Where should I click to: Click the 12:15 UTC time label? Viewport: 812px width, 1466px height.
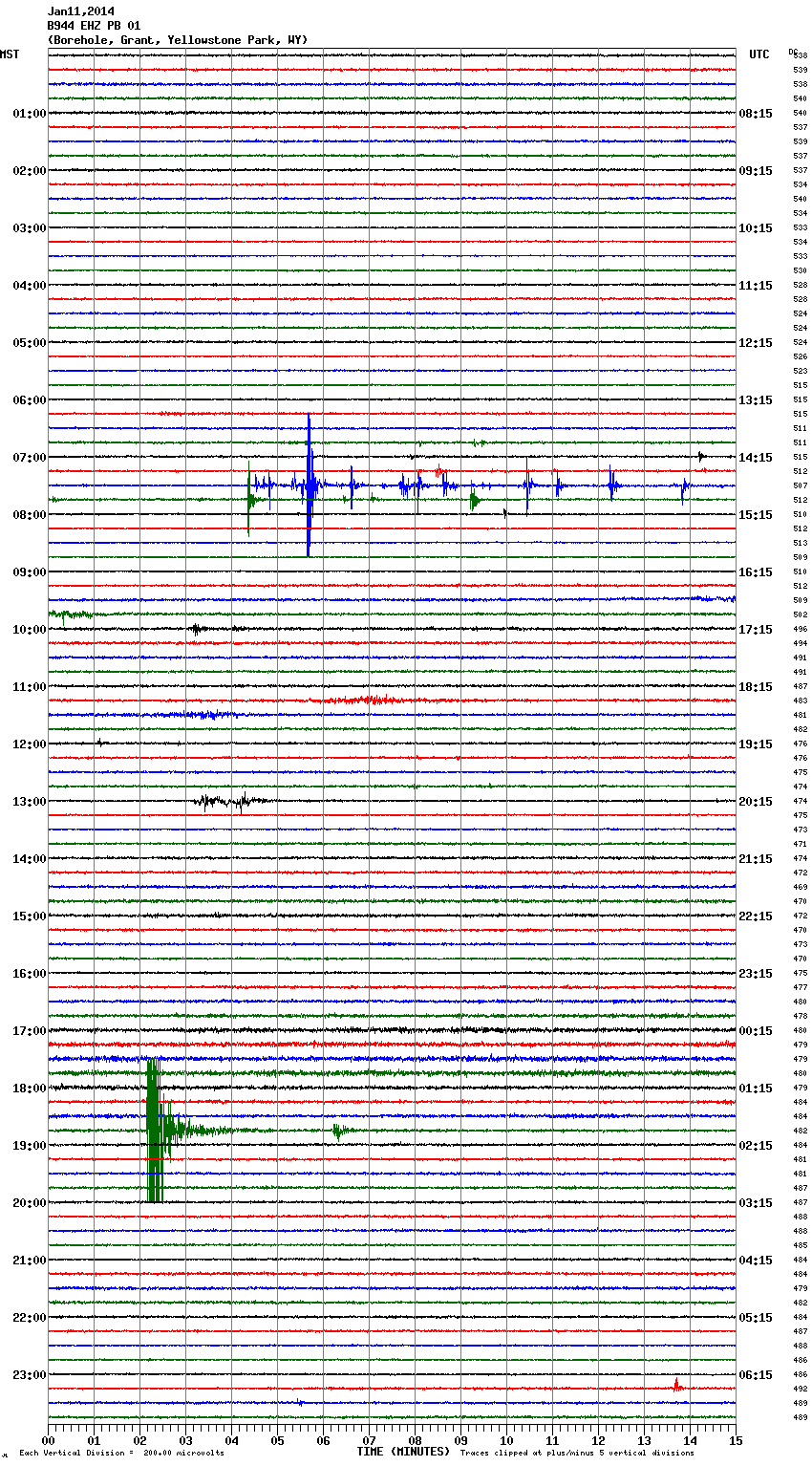point(756,343)
